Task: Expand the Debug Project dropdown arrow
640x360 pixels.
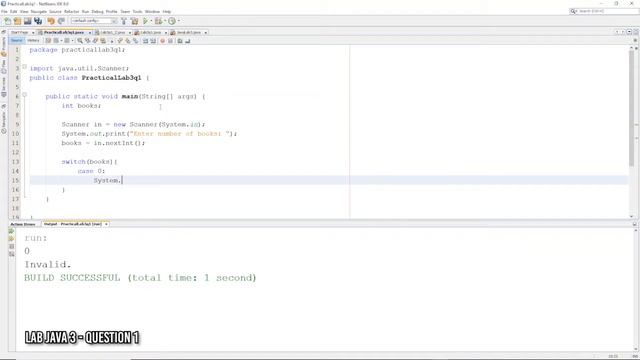Action: (x=164, y=21)
